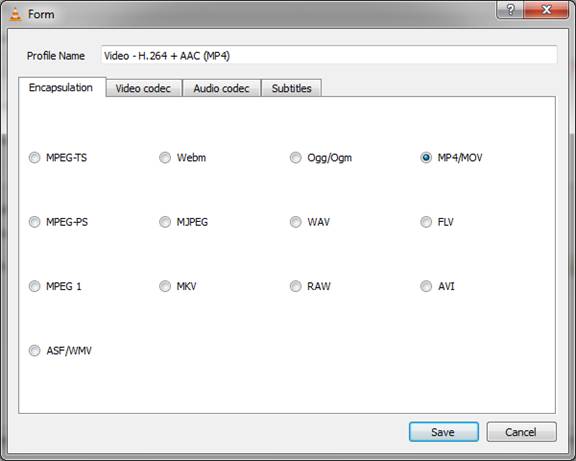Select the FLV format option
Image resolution: width=576 pixels, height=461 pixels.
pos(426,222)
